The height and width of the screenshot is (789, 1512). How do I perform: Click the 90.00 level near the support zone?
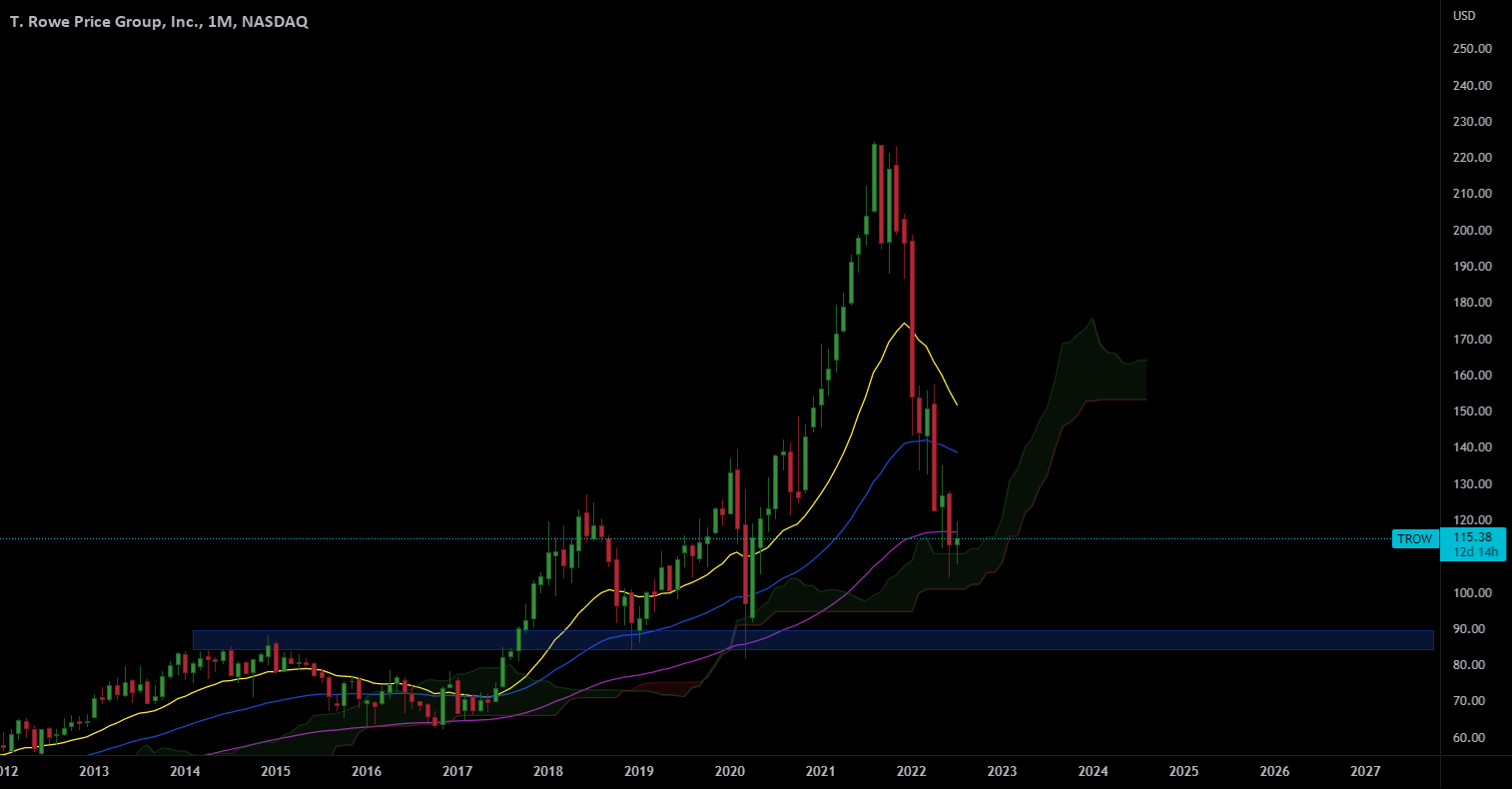click(x=1468, y=629)
